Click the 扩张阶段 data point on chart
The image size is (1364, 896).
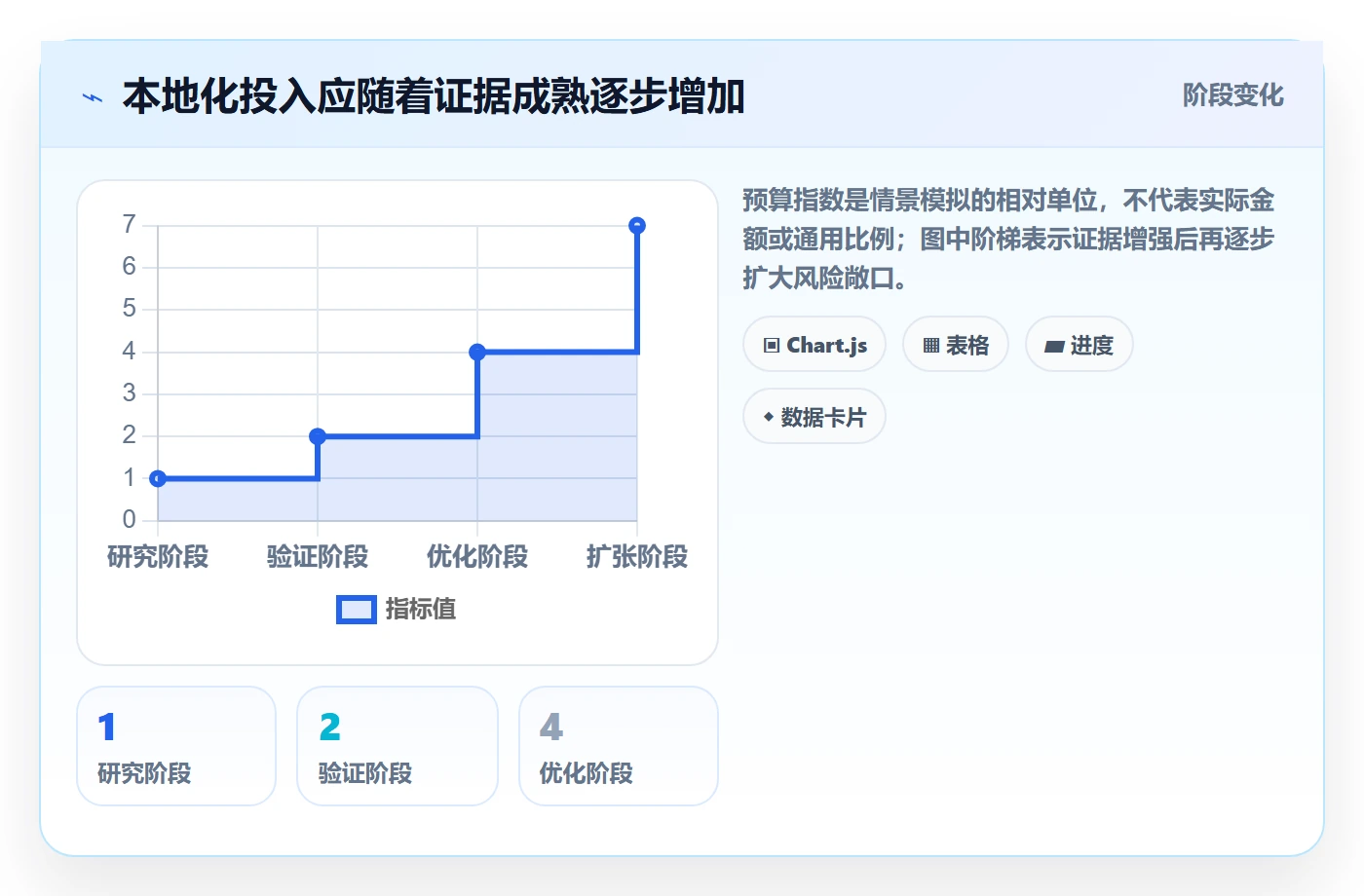637,225
